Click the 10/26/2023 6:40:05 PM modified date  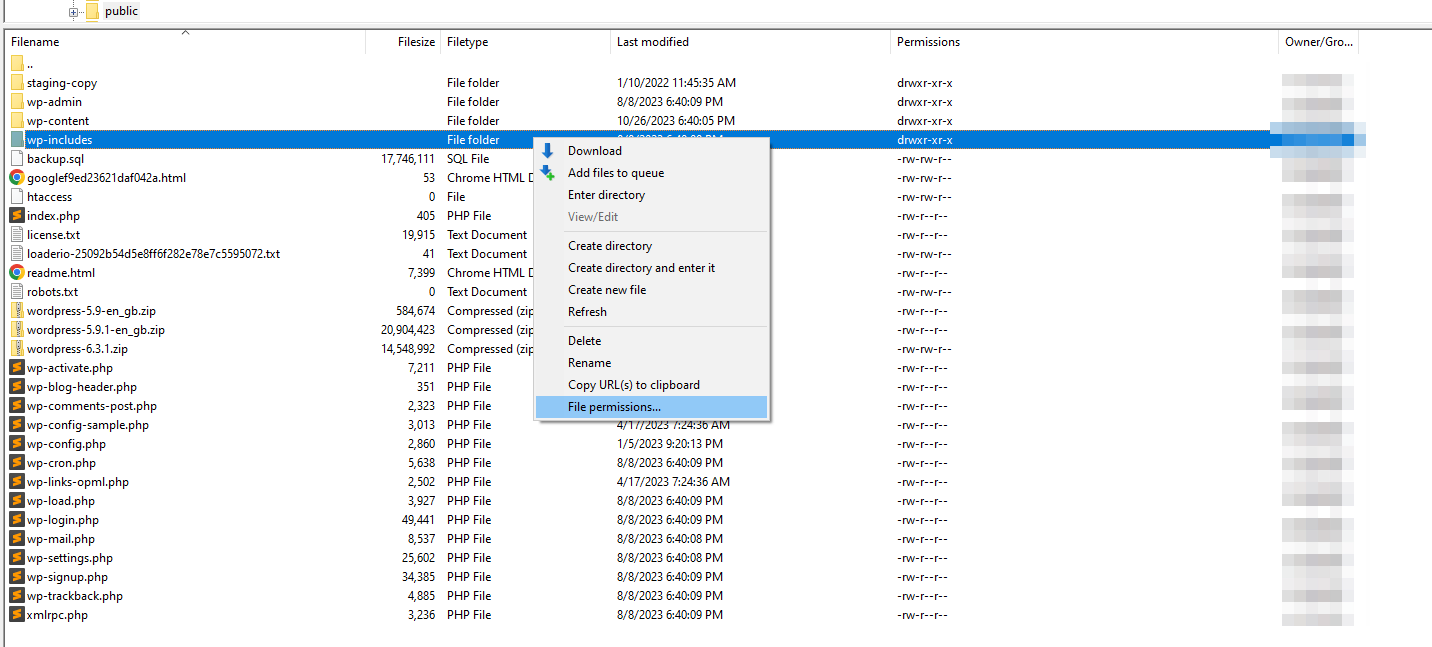[x=676, y=121]
